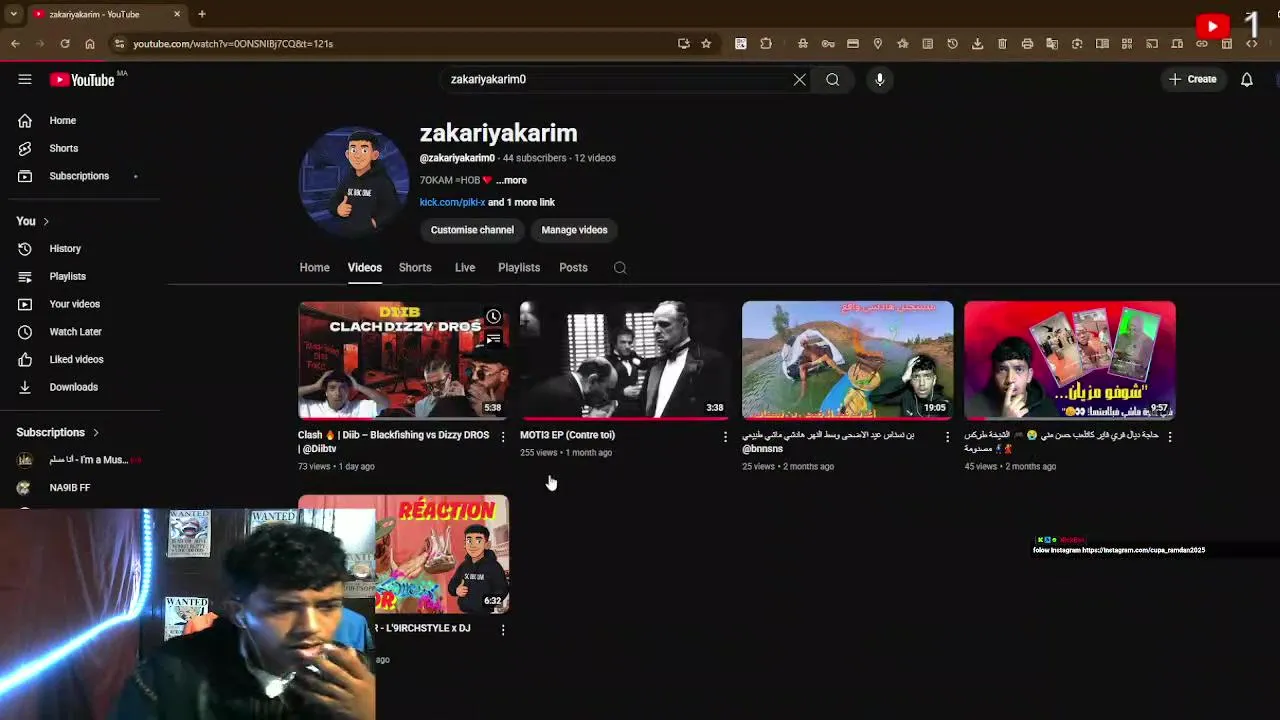Open more options for L'9IRCHSTYLE video

(503, 630)
